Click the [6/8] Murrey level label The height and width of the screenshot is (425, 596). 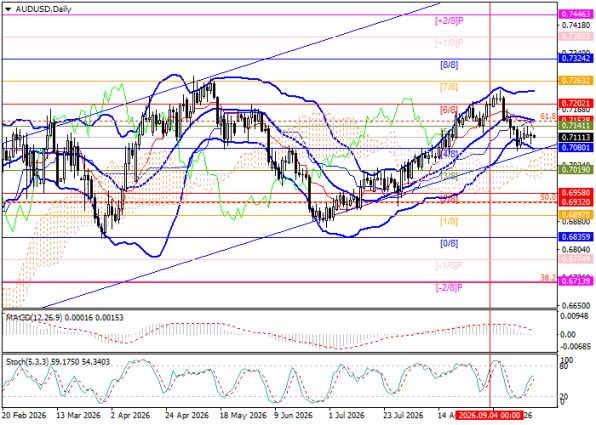click(449, 110)
